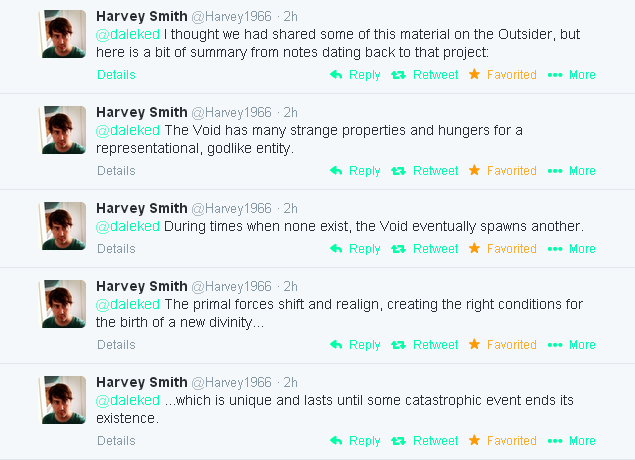Expand Details under the first tweet

116,75
